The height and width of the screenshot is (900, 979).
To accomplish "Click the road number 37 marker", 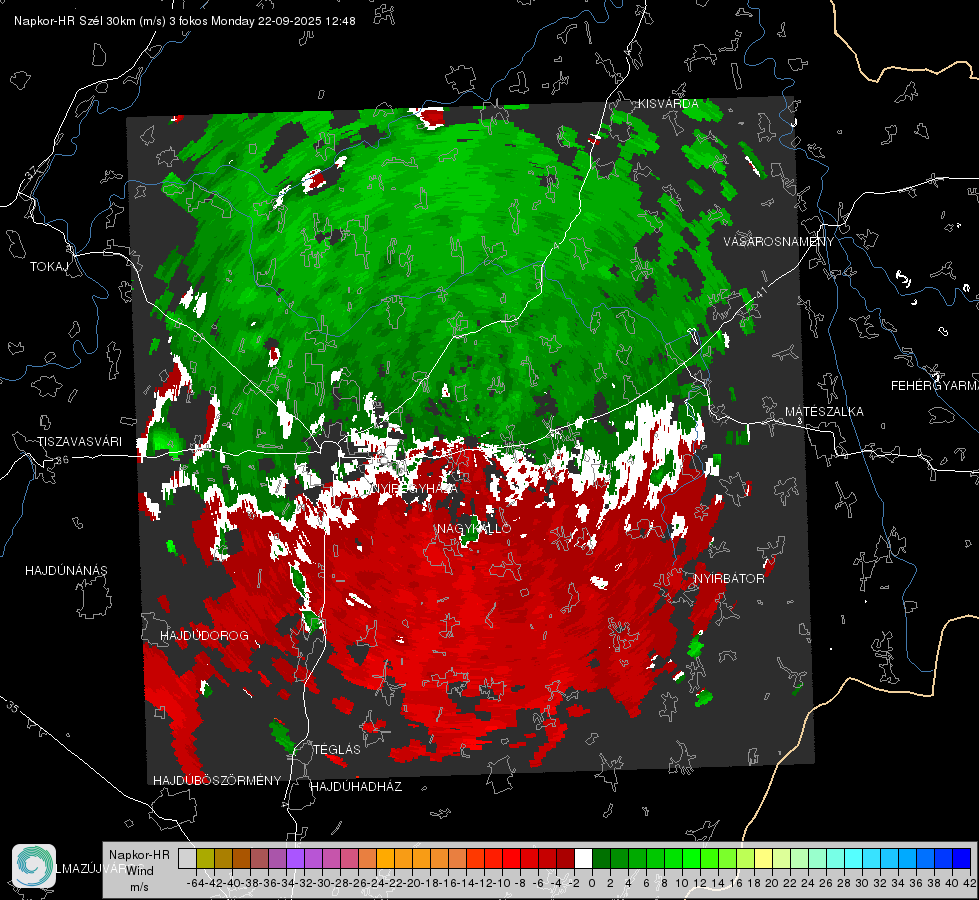I will click(31, 170).
